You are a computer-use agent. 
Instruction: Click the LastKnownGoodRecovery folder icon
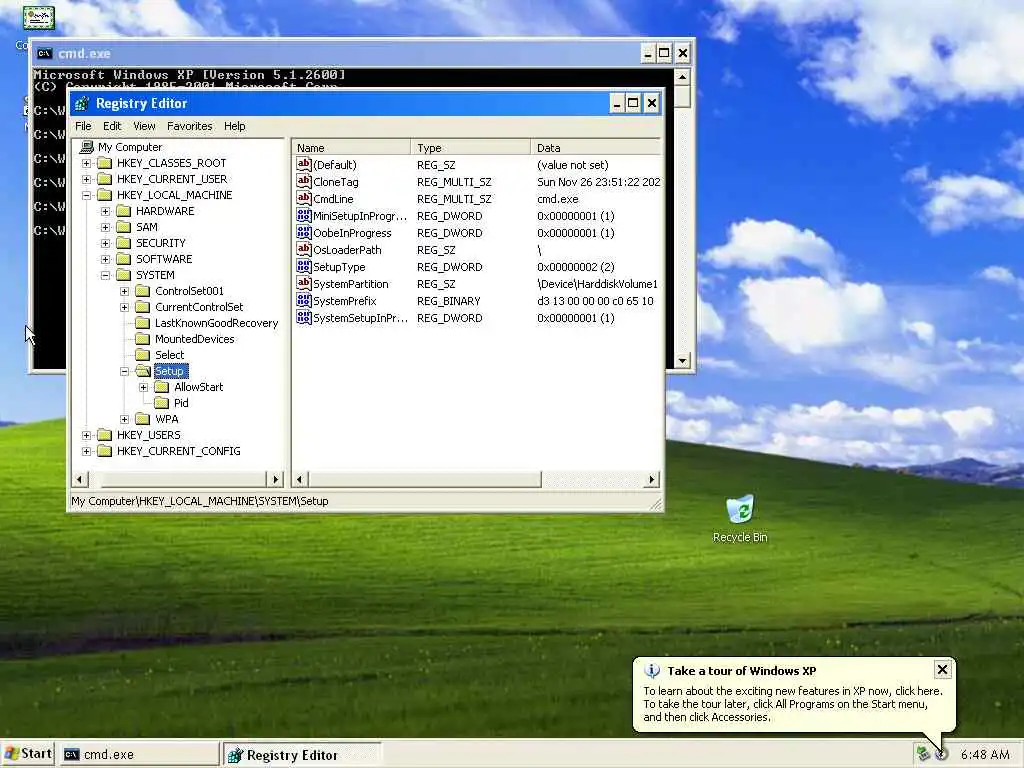coord(142,323)
